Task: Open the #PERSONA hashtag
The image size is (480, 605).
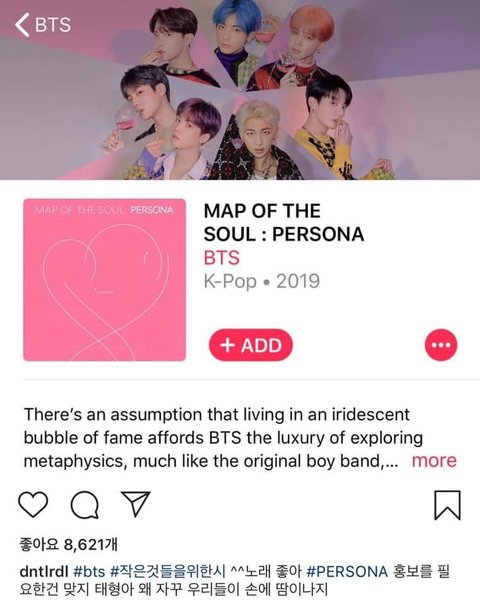Action: [347, 571]
